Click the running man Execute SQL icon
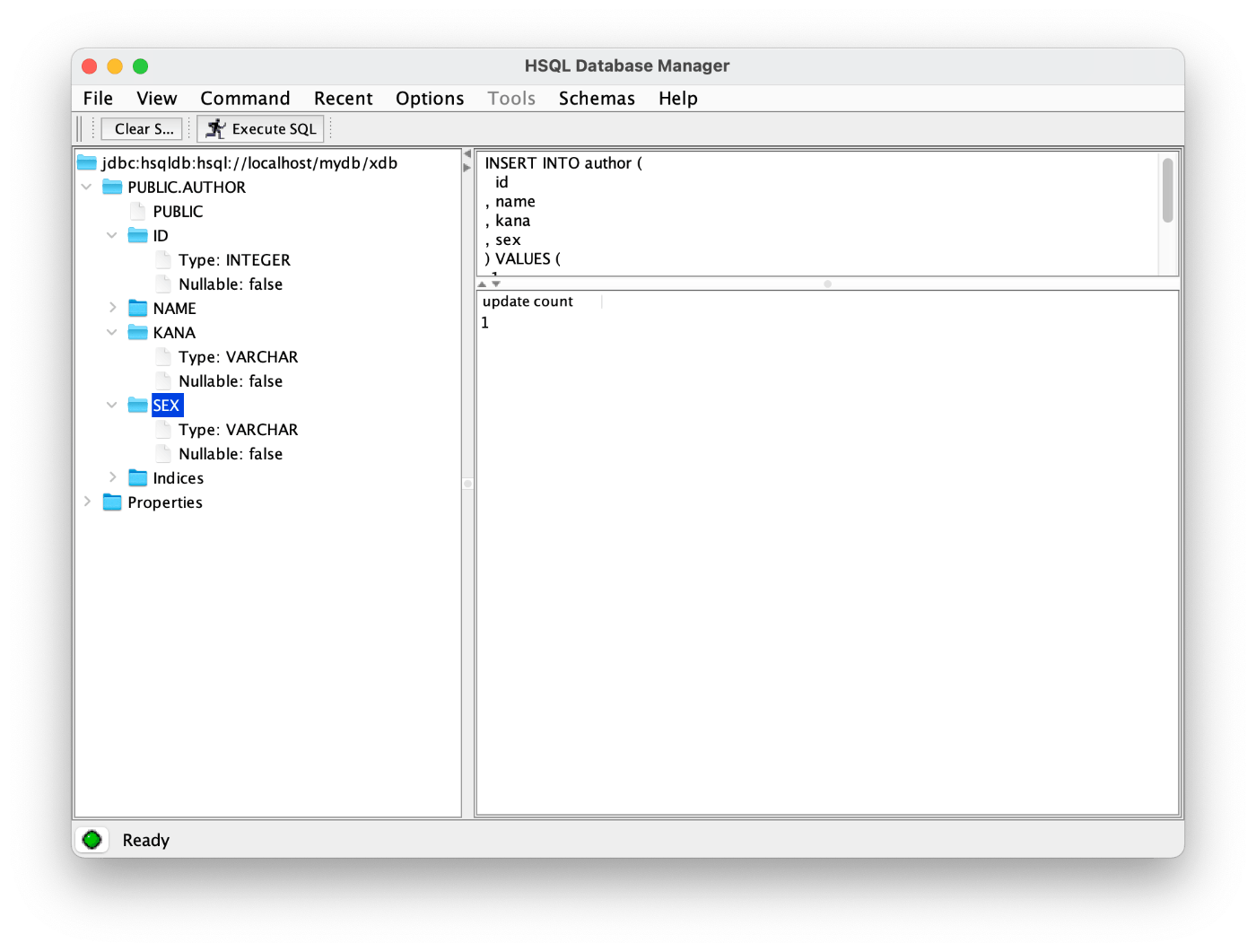Image resolution: width=1256 pixels, height=952 pixels. 215,128
